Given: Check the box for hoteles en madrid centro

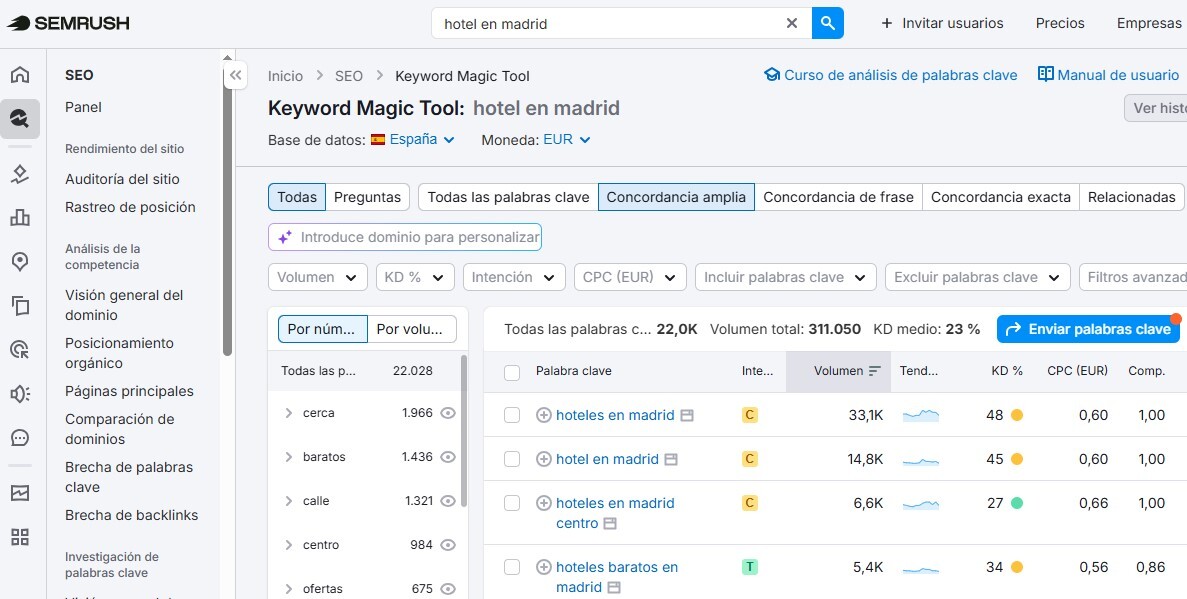Looking at the screenshot, I should 512,503.
